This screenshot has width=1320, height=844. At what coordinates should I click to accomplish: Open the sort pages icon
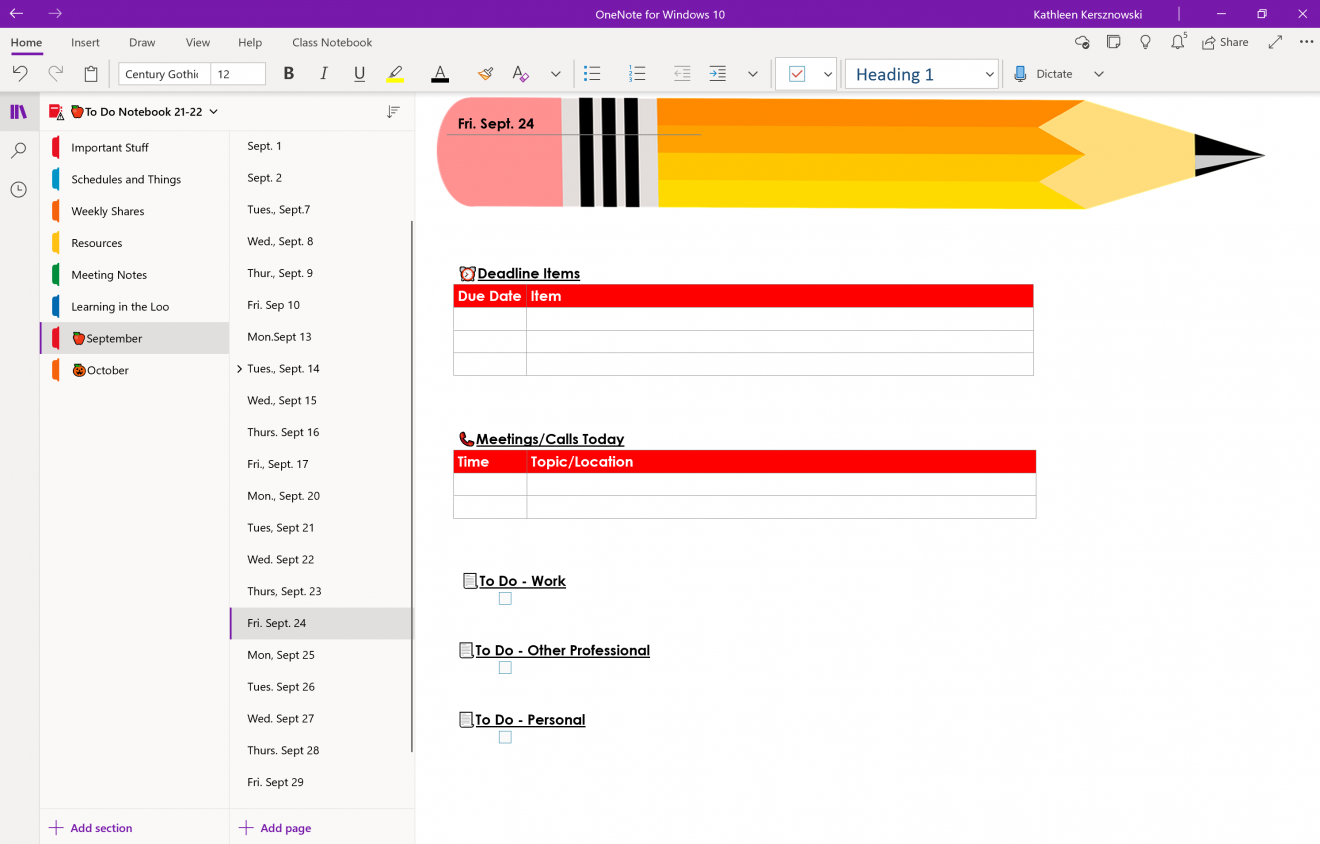click(393, 113)
